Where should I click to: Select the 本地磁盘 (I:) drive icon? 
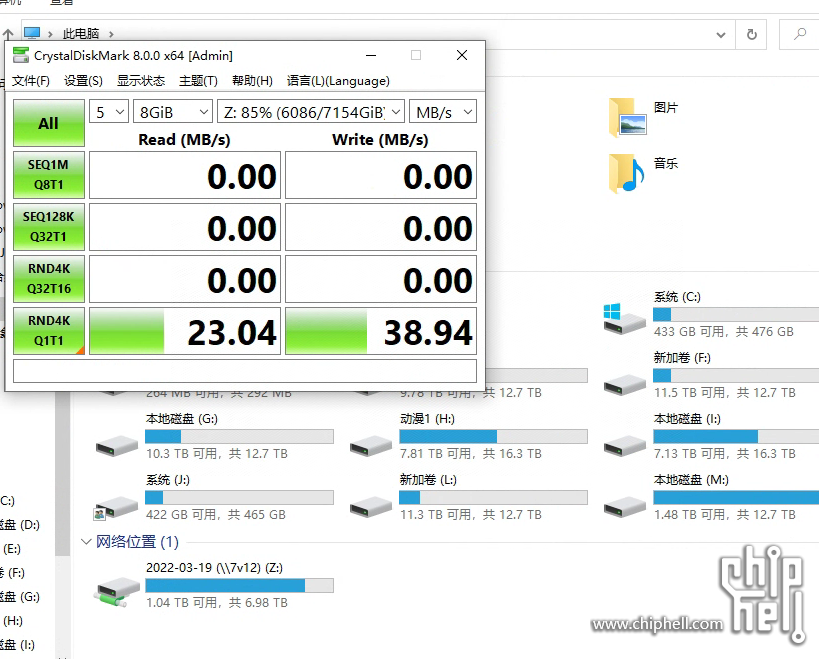point(625,445)
